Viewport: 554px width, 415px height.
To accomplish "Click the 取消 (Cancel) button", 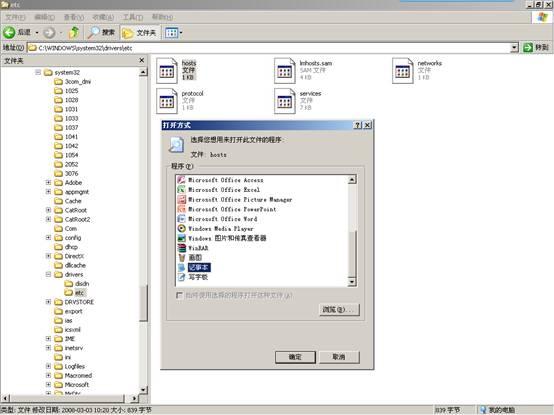I will [339, 357].
